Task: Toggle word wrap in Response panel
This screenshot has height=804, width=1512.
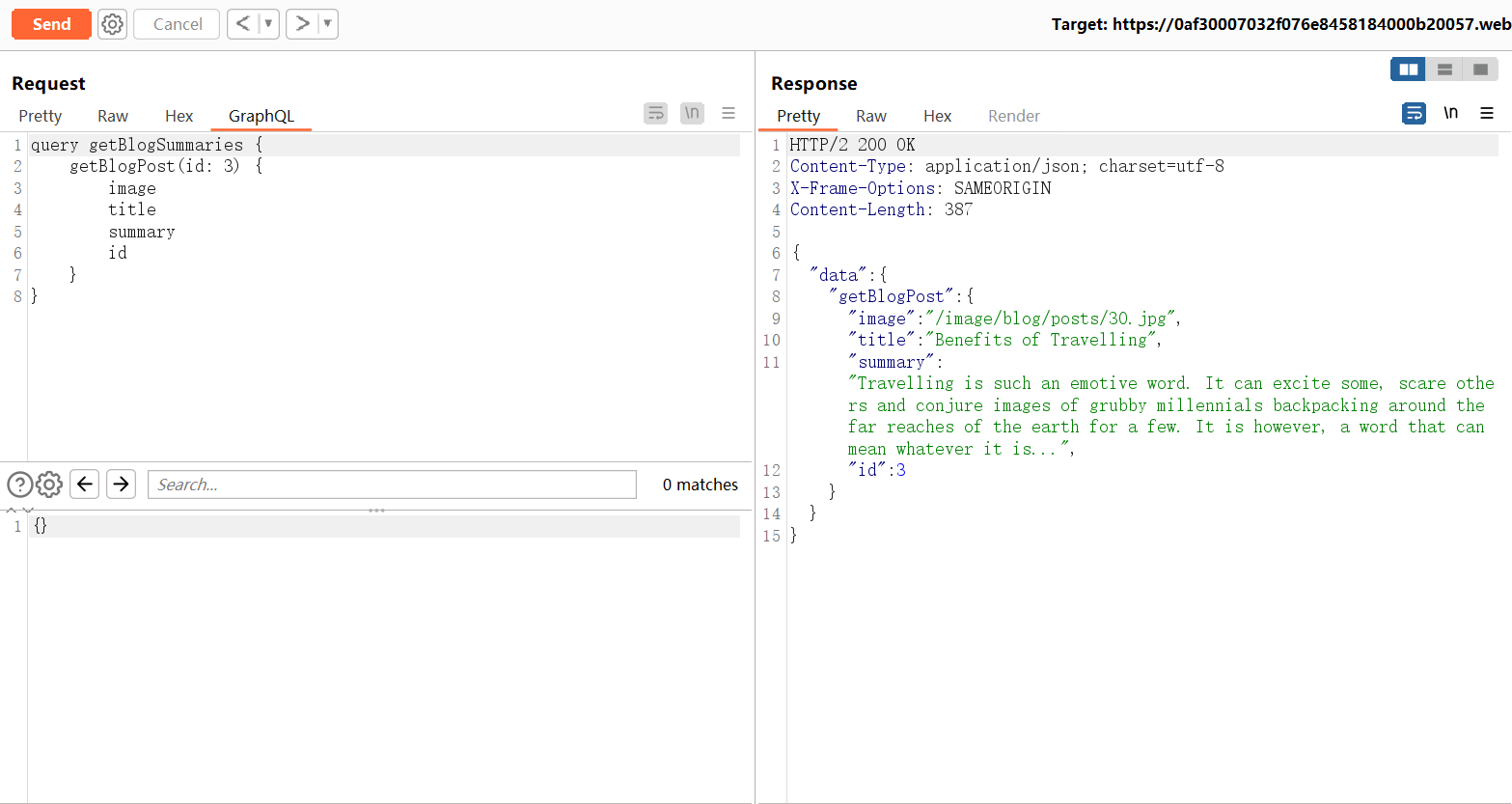Action: coord(1414,114)
